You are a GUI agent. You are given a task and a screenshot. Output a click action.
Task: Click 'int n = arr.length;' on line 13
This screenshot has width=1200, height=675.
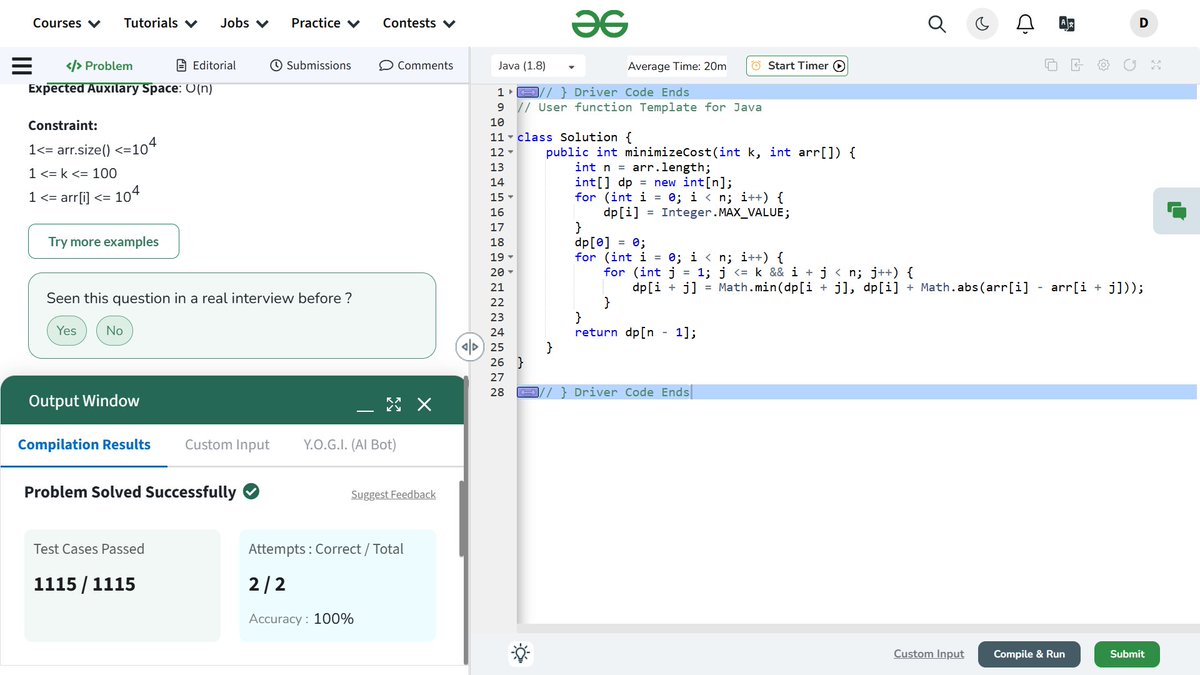[643, 167]
